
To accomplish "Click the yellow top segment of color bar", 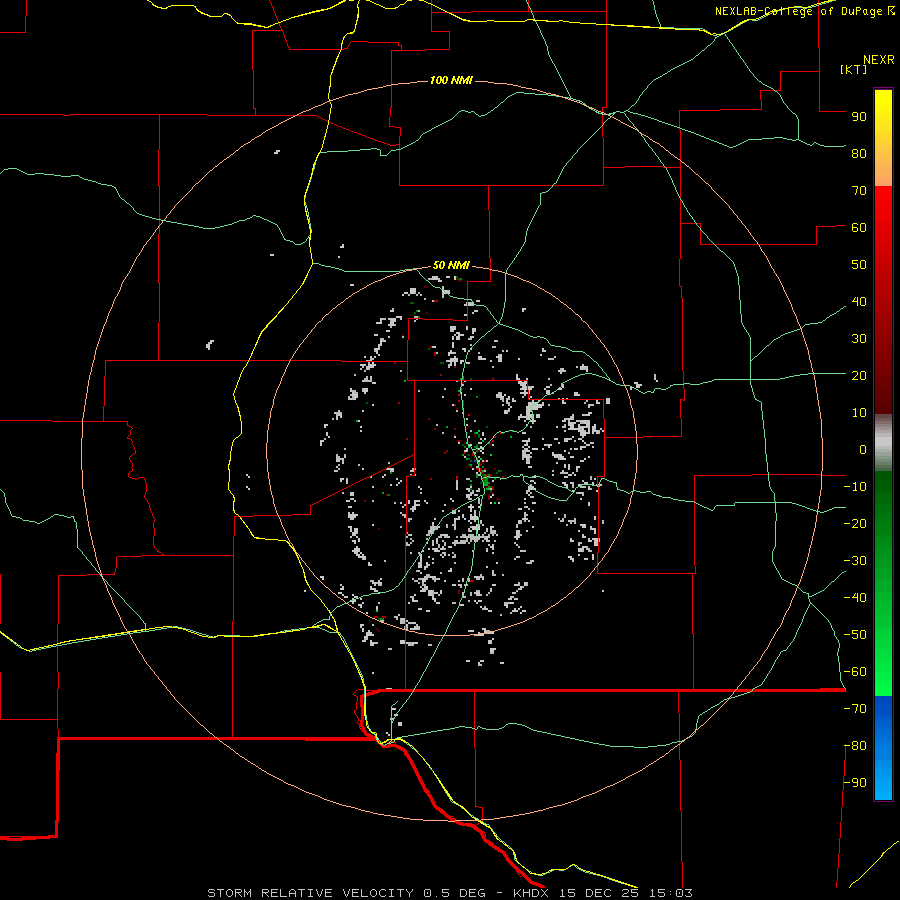I will (883, 138).
